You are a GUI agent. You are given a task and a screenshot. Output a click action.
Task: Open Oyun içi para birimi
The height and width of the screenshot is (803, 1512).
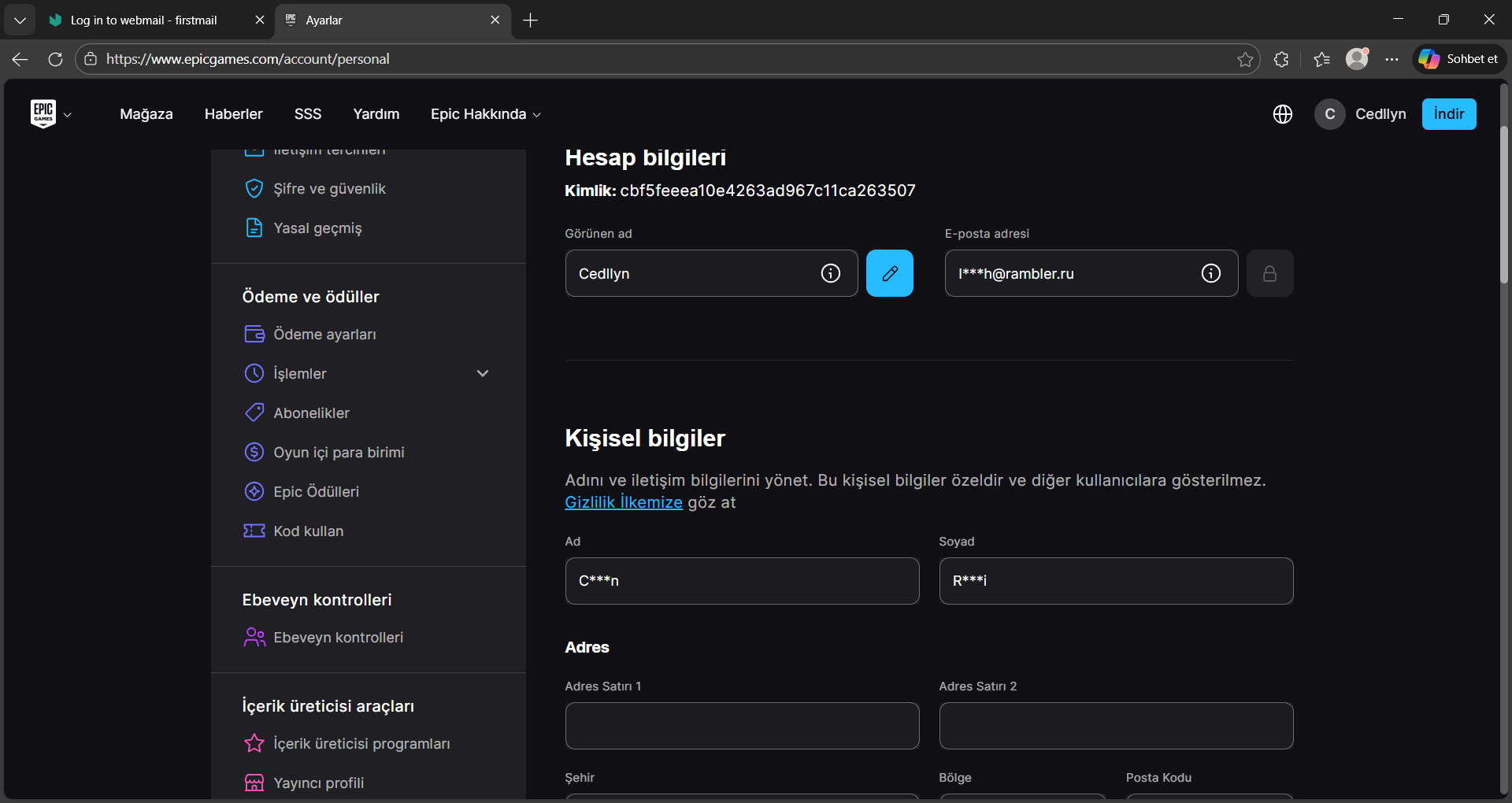click(x=339, y=453)
